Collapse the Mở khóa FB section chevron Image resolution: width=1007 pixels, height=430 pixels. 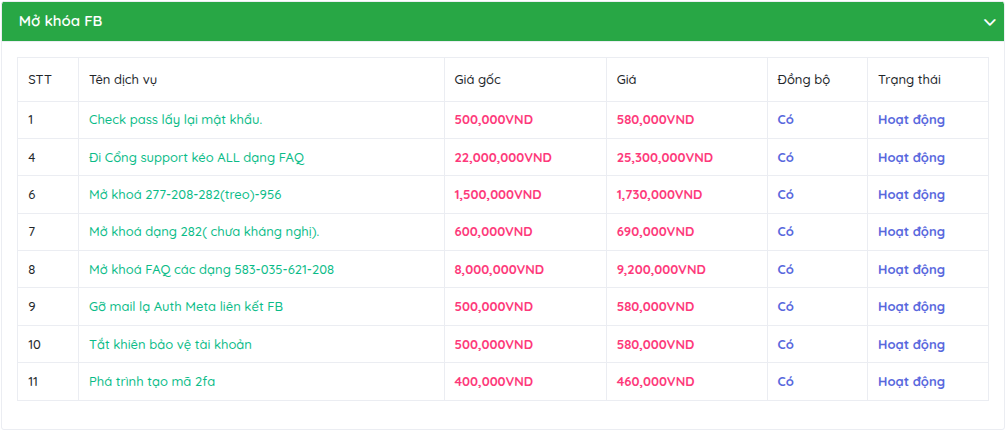(x=988, y=21)
